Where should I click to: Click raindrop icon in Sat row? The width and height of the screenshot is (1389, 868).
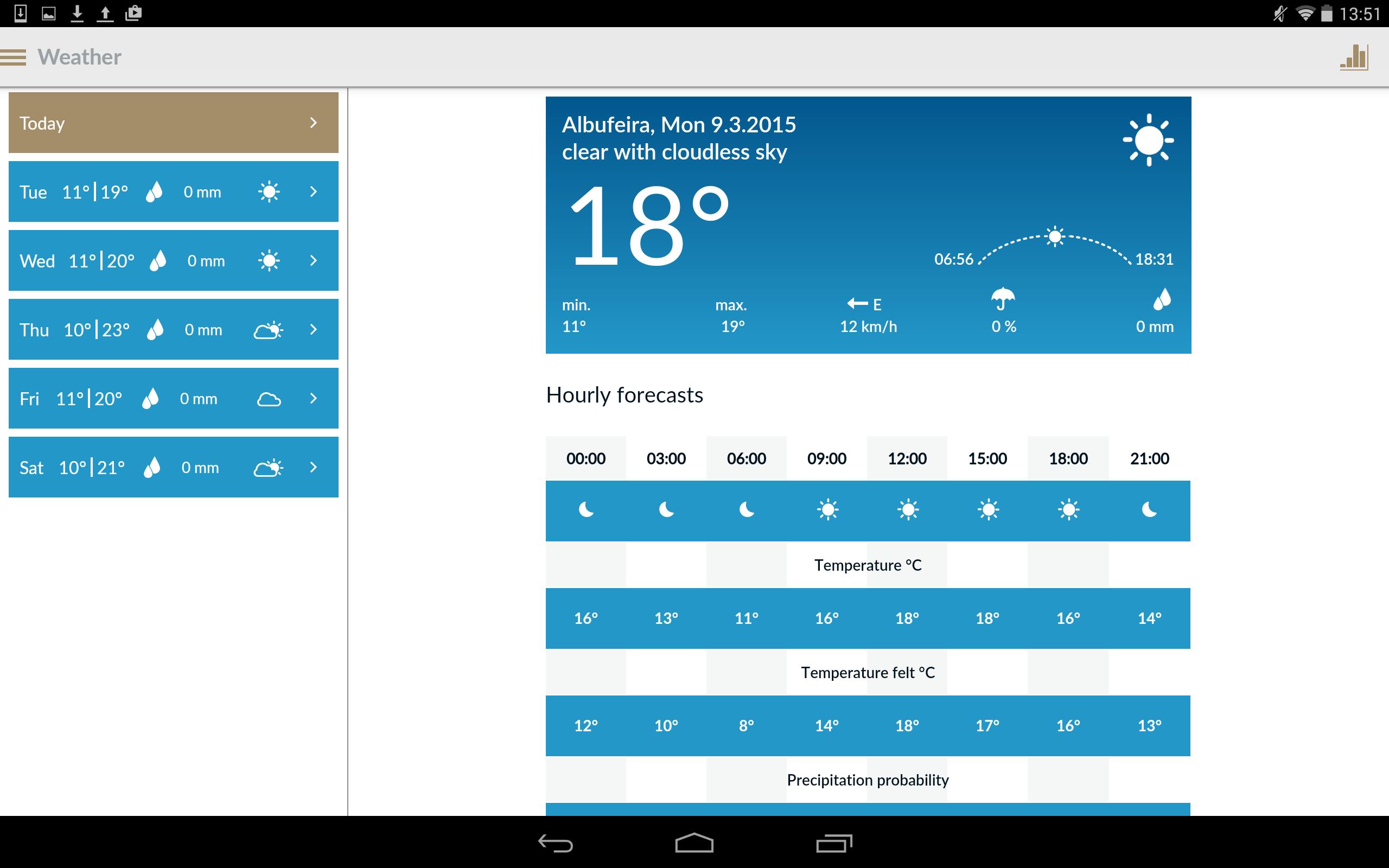tap(152, 467)
